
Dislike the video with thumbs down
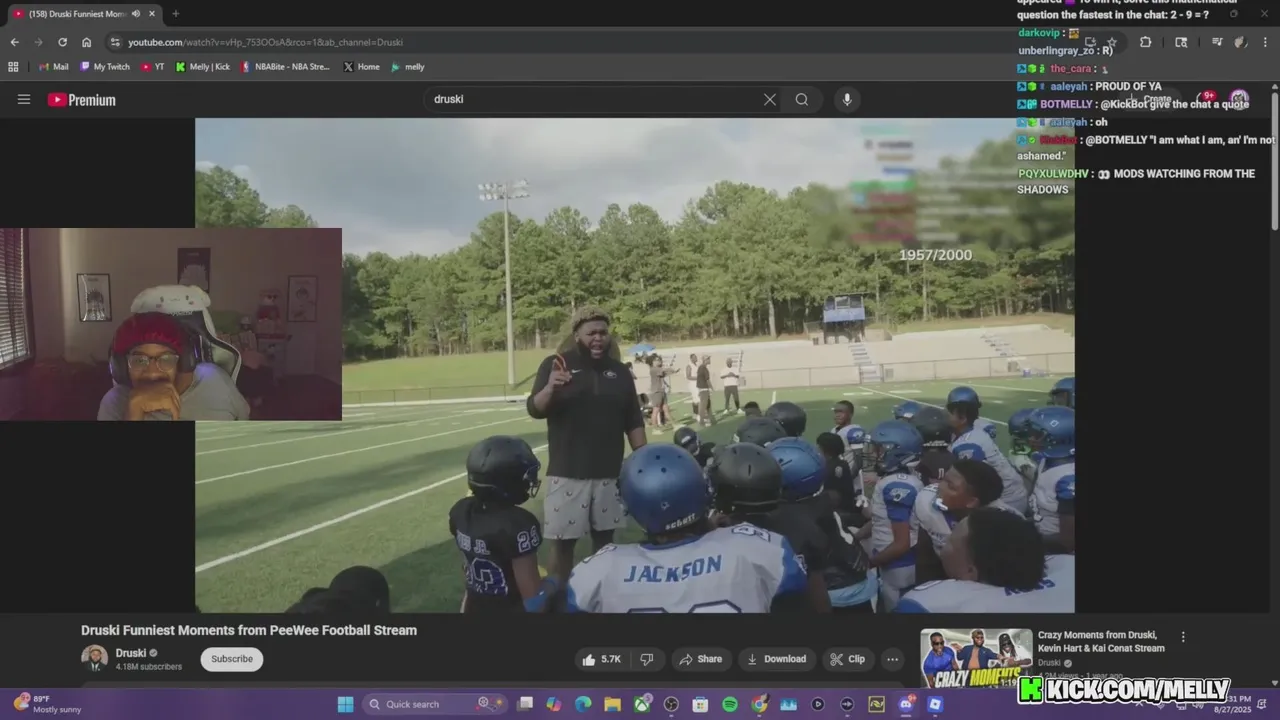tap(647, 659)
